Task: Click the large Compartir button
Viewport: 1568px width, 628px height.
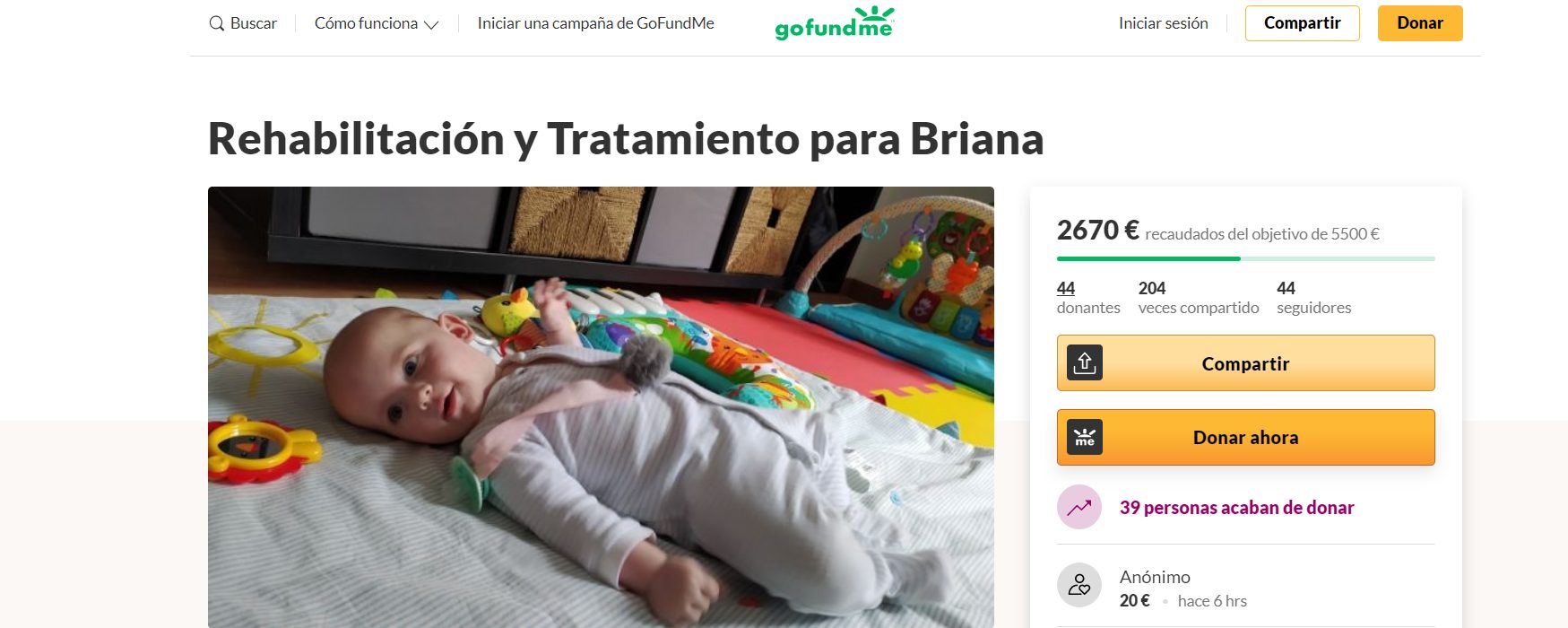Action: pos(1245,363)
